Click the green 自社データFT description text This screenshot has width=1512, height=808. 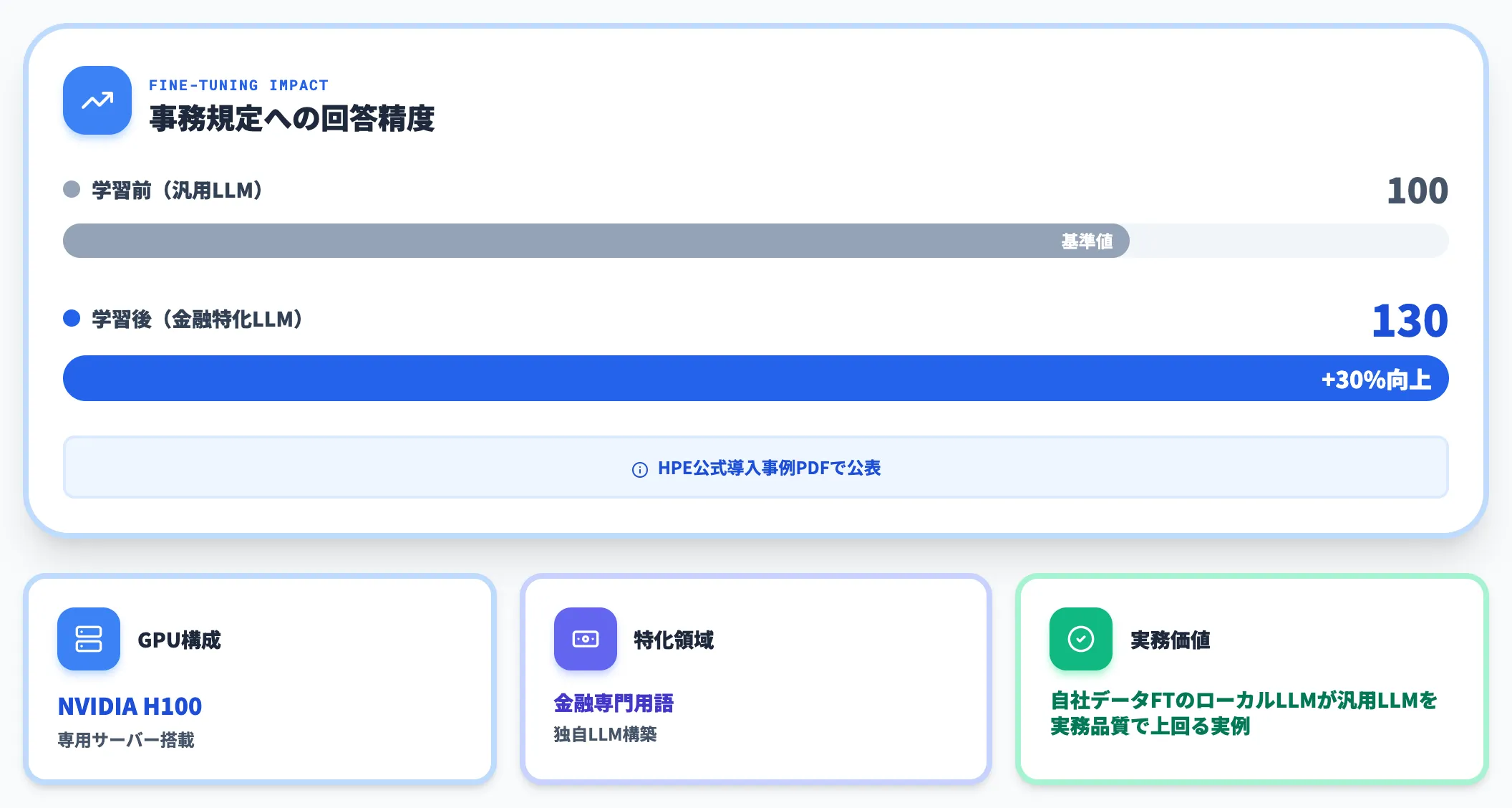(x=1244, y=713)
